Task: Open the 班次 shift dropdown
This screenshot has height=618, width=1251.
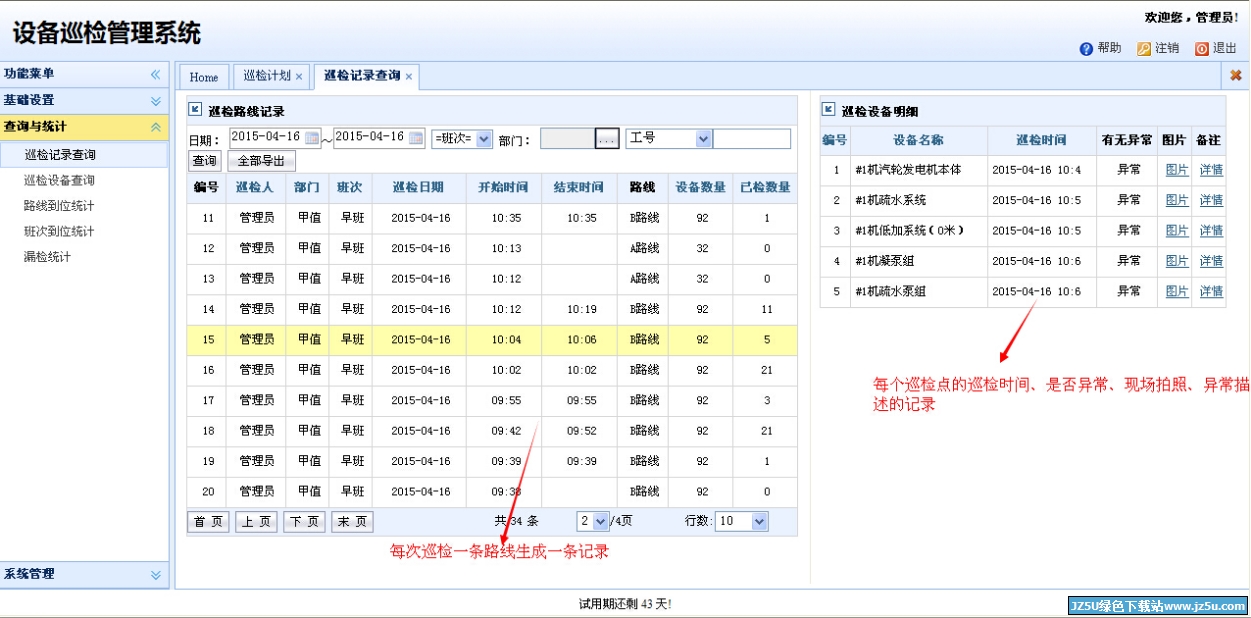Action: (x=462, y=139)
